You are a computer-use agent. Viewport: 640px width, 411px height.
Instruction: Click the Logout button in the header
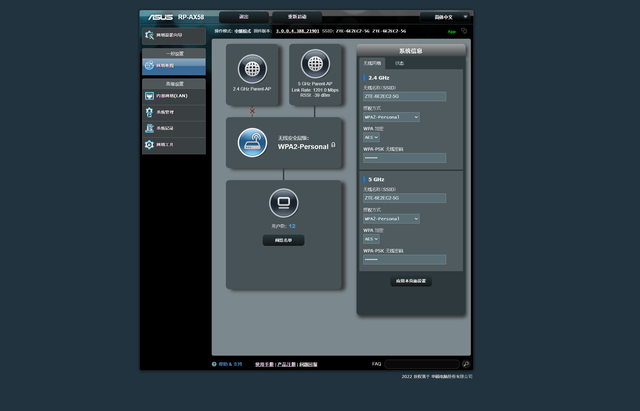point(244,17)
